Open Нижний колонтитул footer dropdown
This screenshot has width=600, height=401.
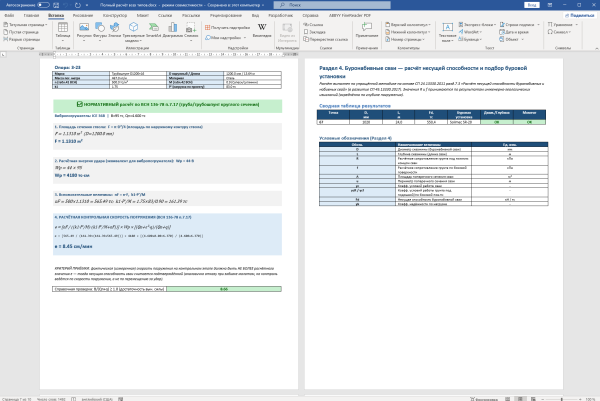pos(408,32)
